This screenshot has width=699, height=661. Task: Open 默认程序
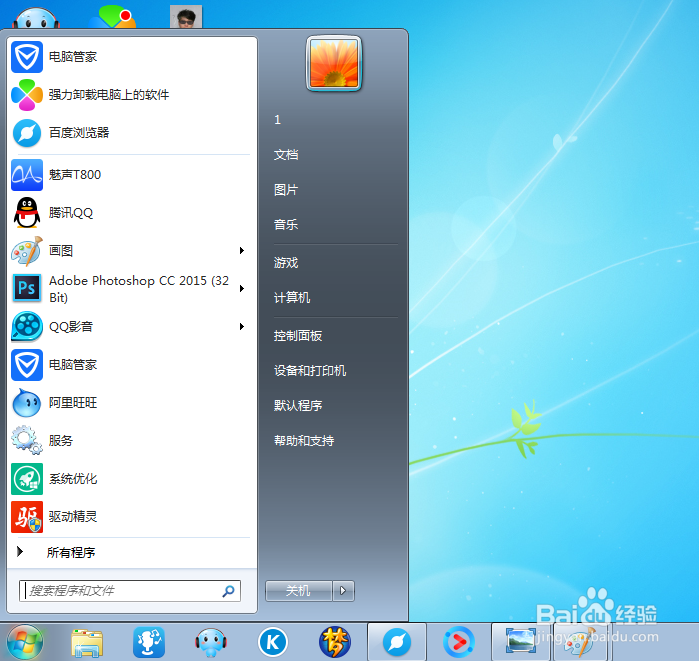pos(298,406)
